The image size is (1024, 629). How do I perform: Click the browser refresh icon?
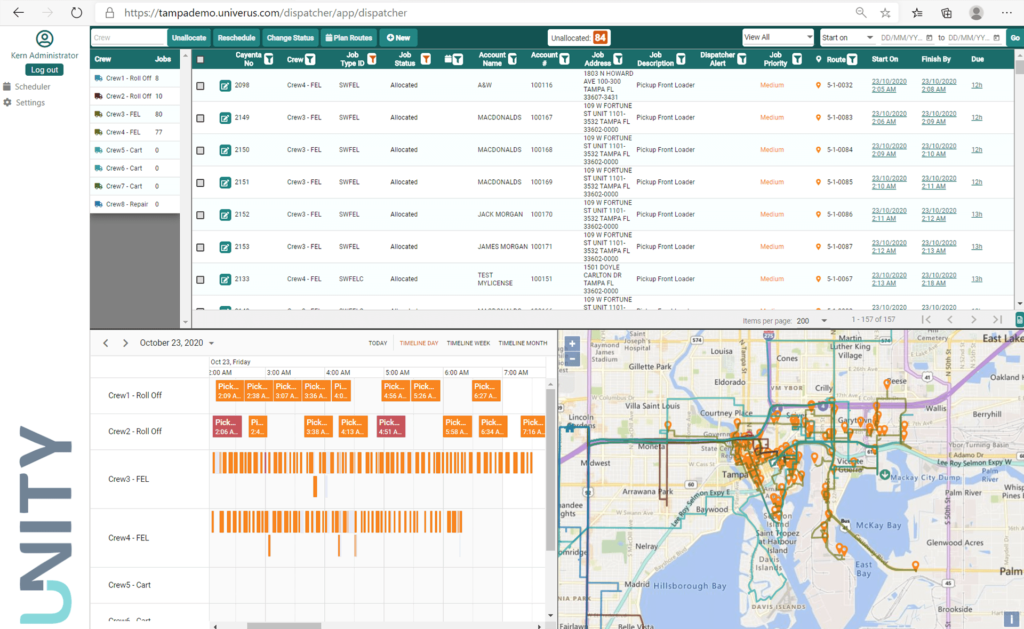(77, 12)
